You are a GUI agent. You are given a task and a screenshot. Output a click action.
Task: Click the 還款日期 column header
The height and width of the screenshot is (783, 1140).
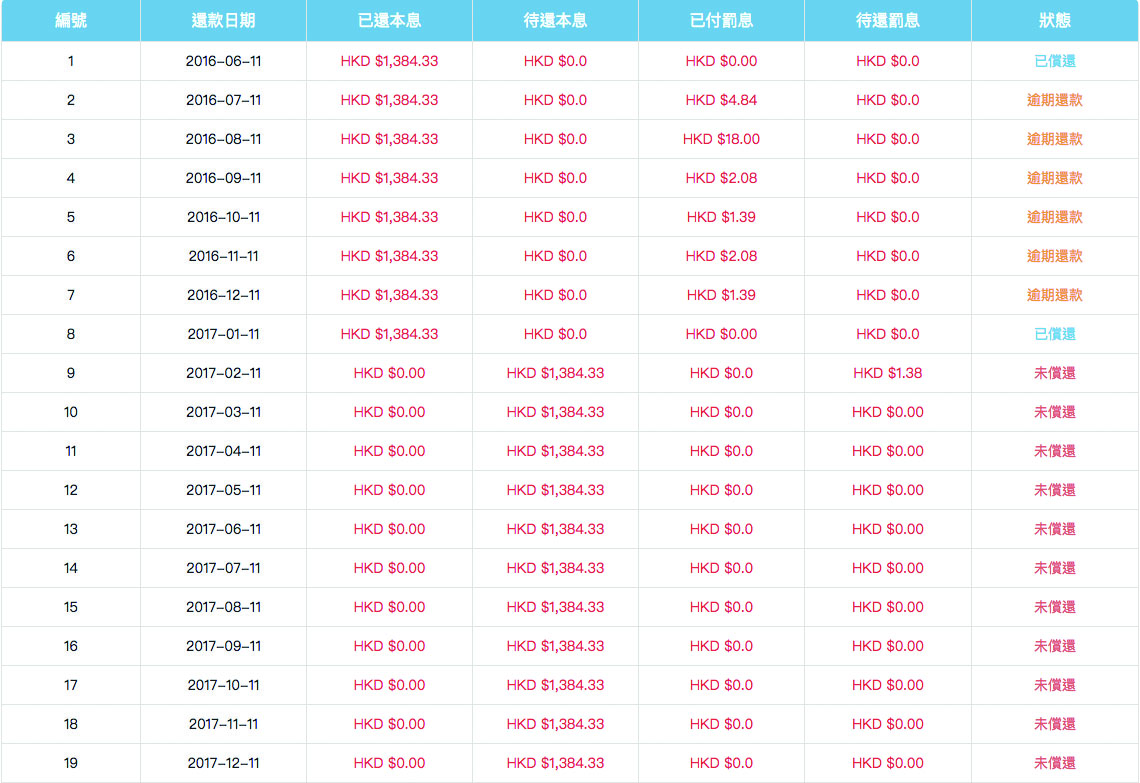223,21
